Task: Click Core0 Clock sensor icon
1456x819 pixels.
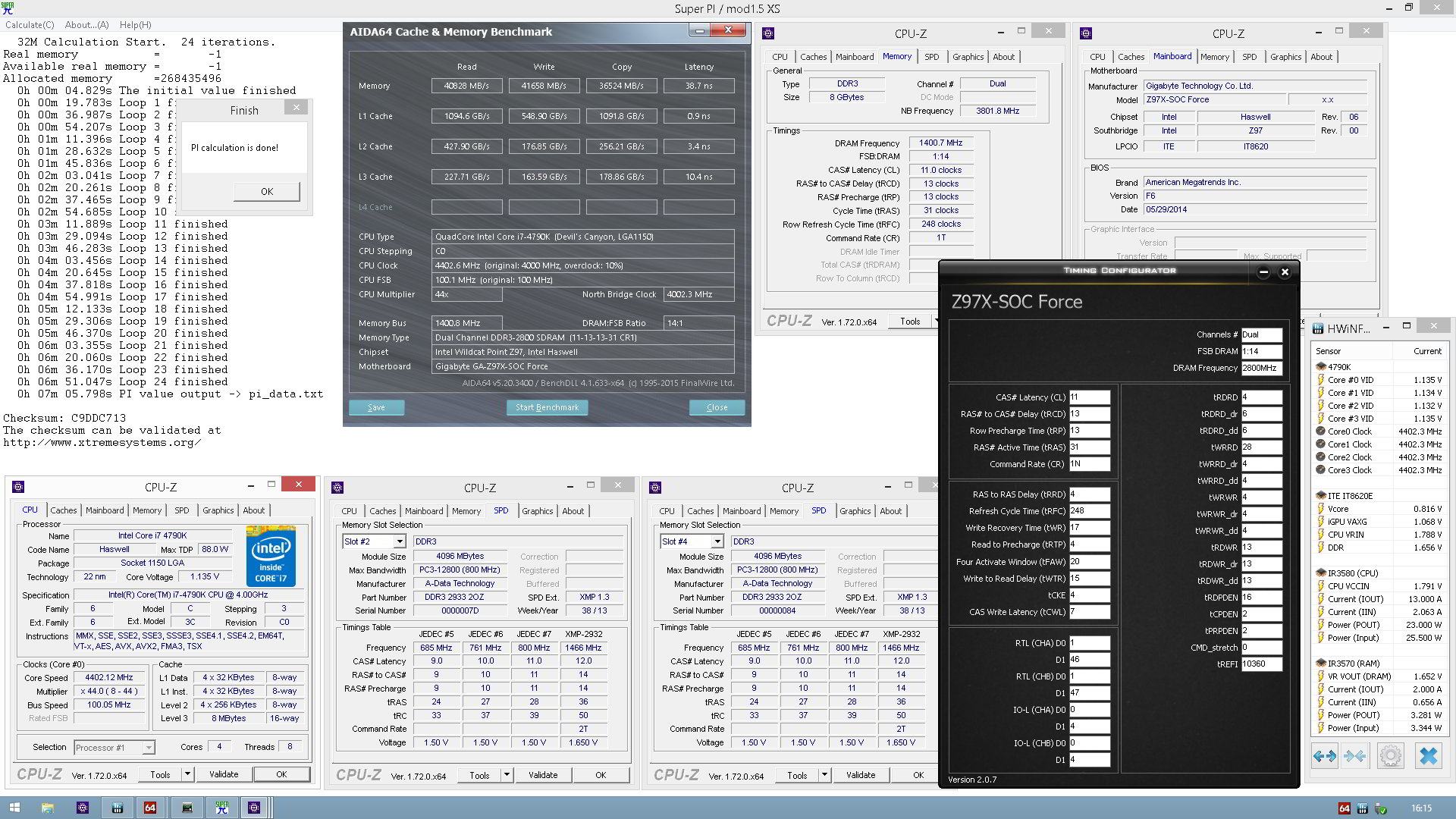Action: [1321, 431]
